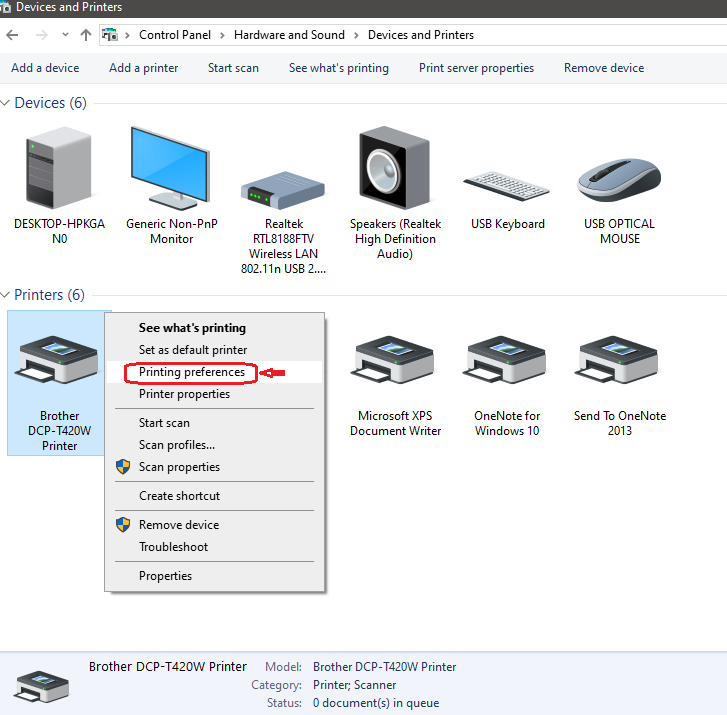This screenshot has height=715, width=727.
Task: Select the USB Keyboard device icon
Action: pos(506,186)
